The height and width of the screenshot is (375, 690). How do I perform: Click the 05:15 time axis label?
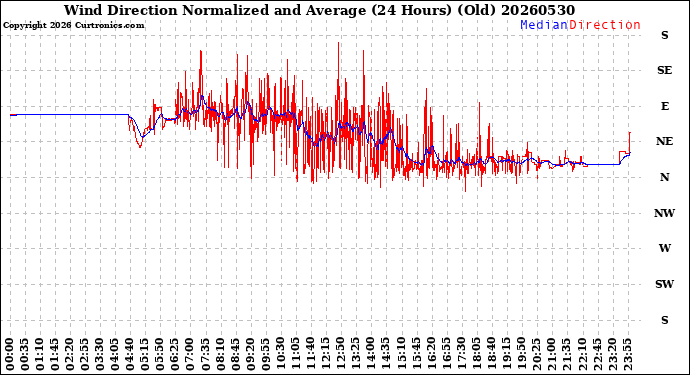tap(145, 354)
